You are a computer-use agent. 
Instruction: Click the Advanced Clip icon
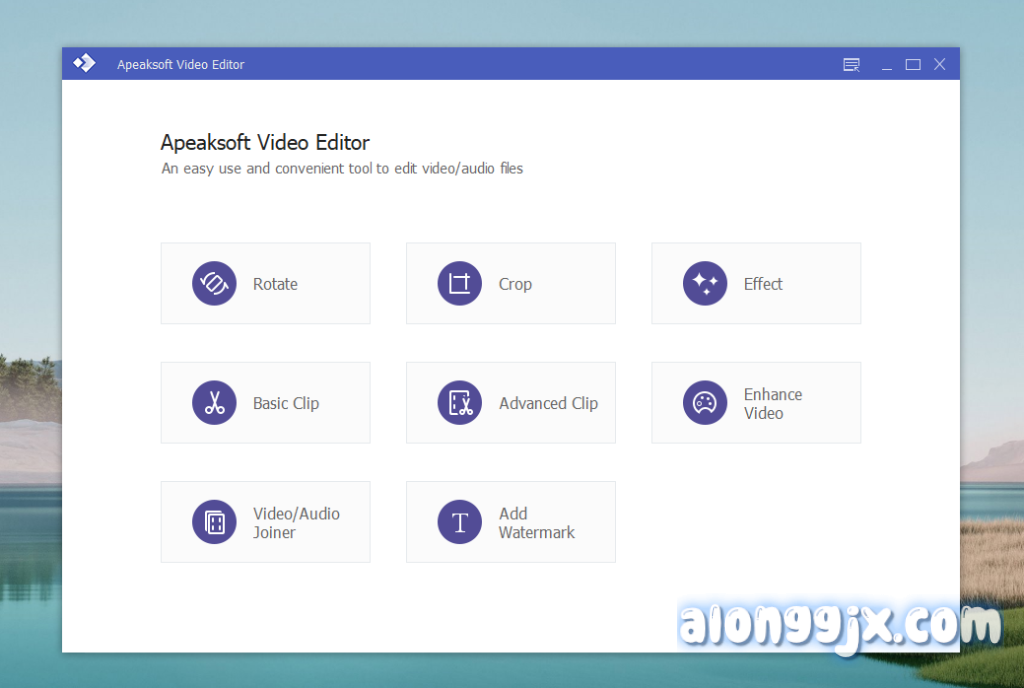coord(459,403)
